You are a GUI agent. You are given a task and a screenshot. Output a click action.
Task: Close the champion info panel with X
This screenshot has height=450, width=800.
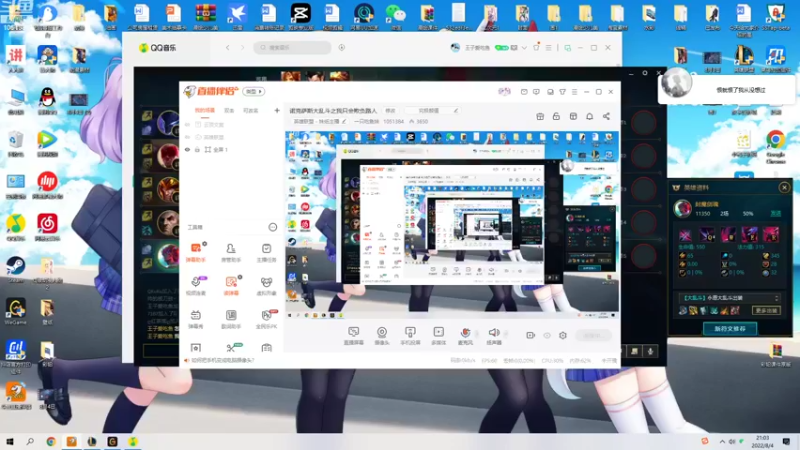click(x=784, y=187)
